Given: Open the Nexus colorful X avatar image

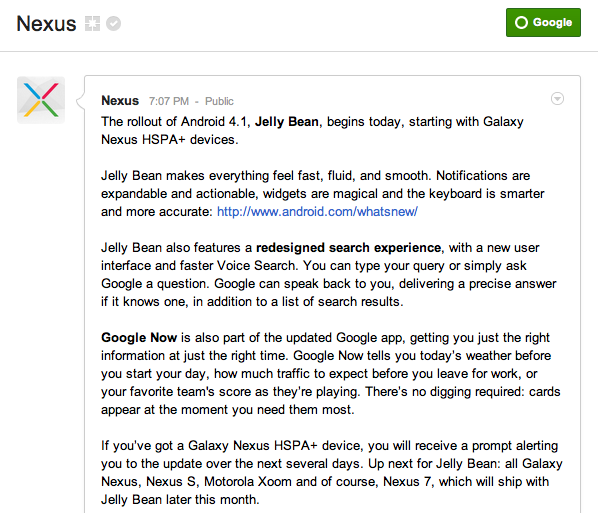Looking at the screenshot, I should click(41, 100).
